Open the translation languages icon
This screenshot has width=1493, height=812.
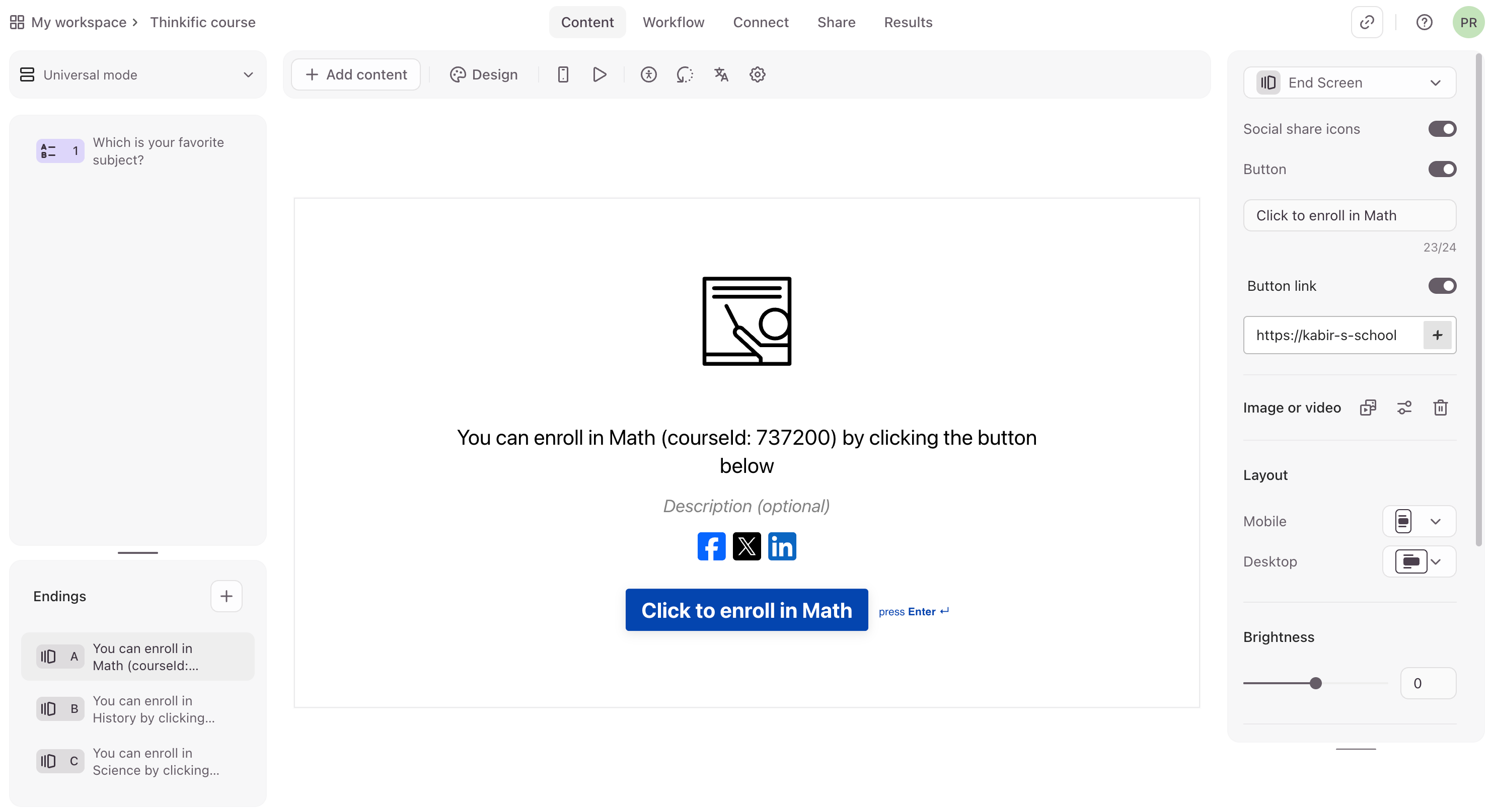tap(721, 75)
